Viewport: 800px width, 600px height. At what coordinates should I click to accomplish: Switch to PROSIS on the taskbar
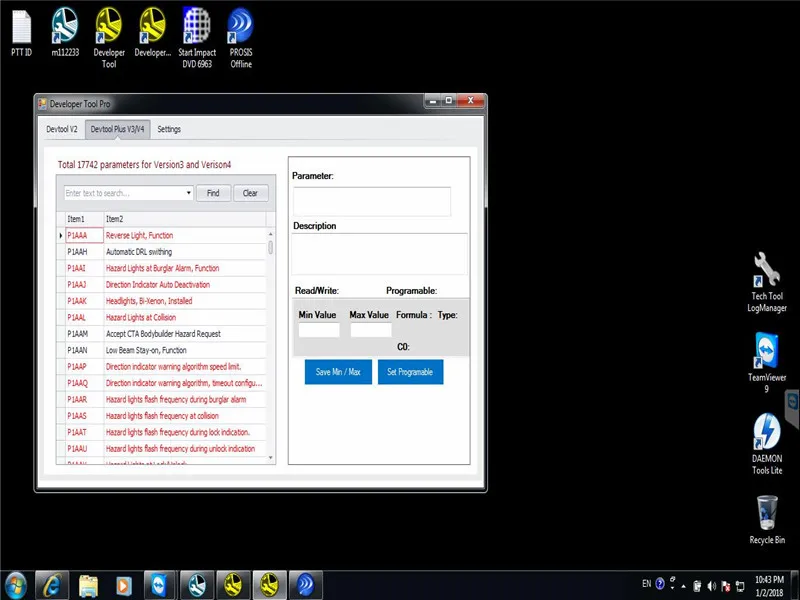tap(306, 585)
